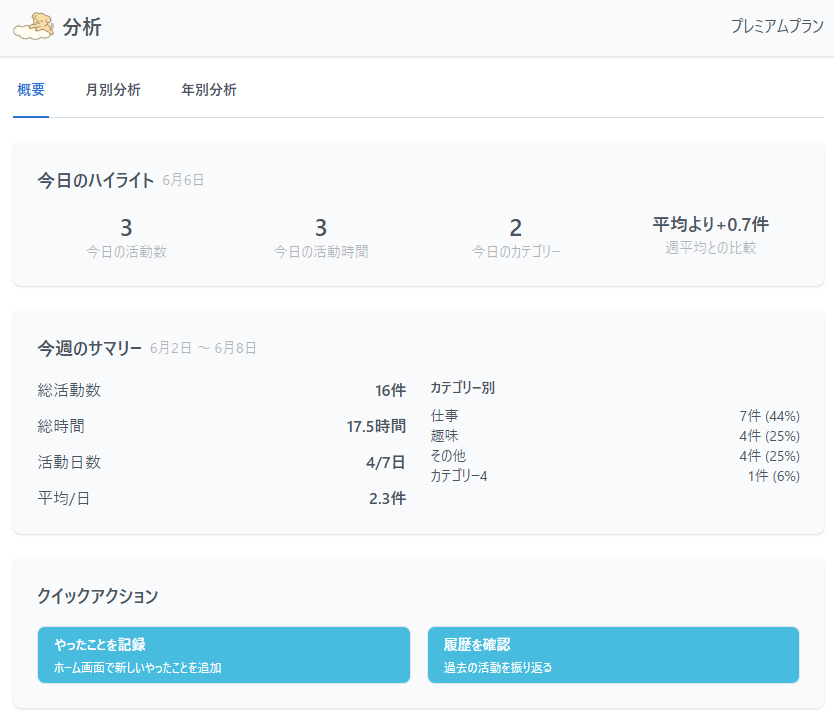
Task: Click the 総時間 17.5時間 row
Action: pos(221,426)
